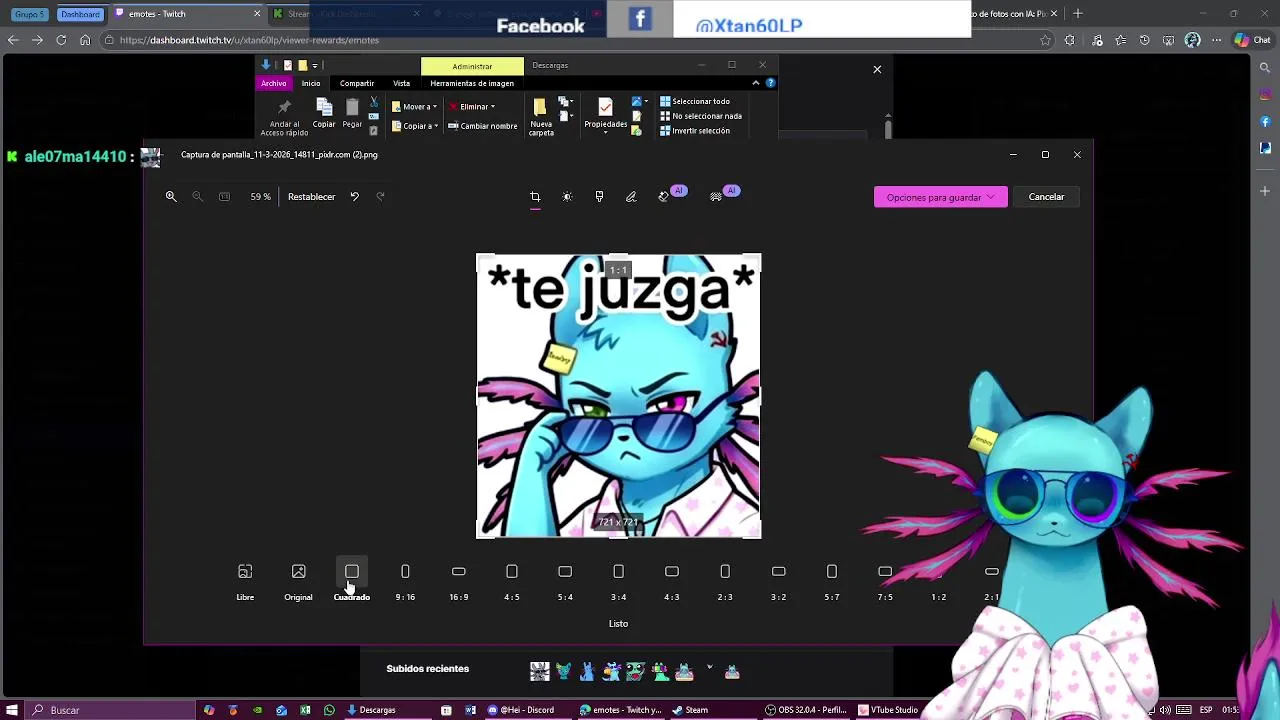
Task: Select the crop tool in the editor toolbar
Action: point(535,197)
